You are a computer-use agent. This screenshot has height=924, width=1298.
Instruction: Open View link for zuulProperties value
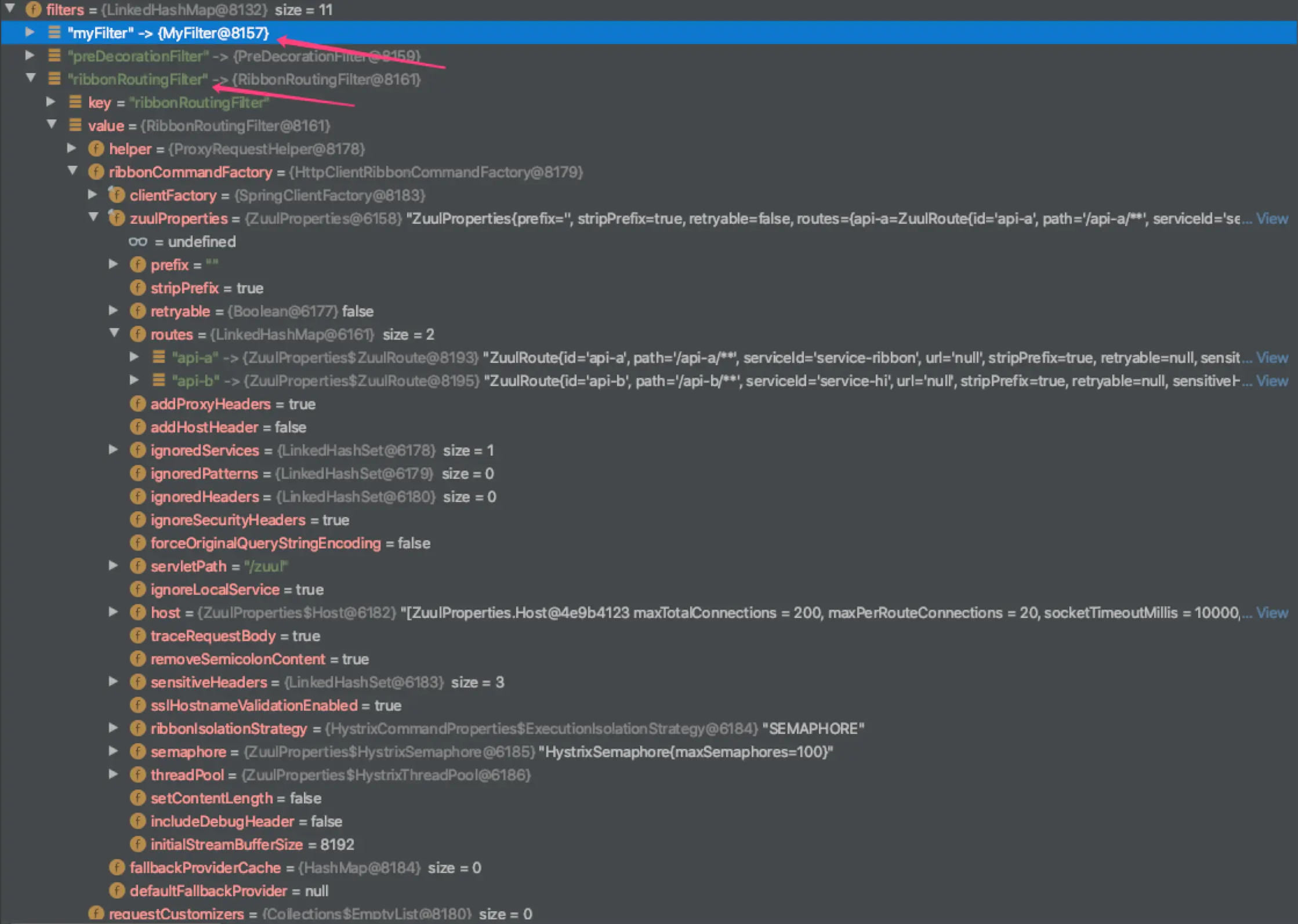(x=1272, y=219)
